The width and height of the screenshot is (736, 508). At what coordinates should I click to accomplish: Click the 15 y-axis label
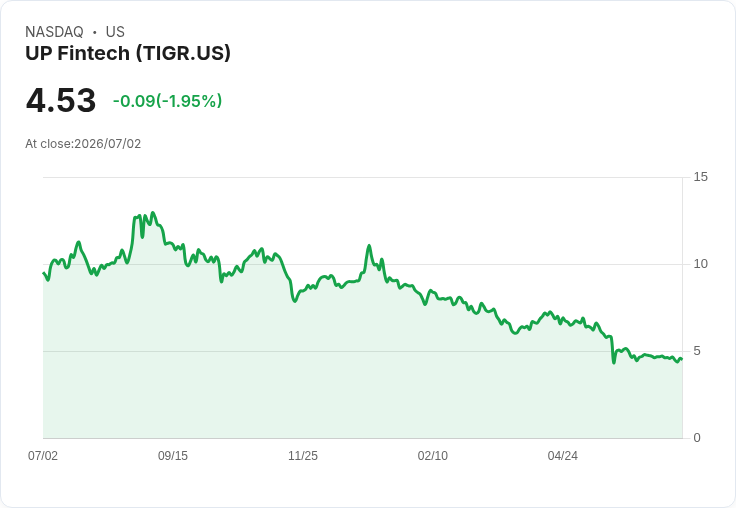(700, 177)
